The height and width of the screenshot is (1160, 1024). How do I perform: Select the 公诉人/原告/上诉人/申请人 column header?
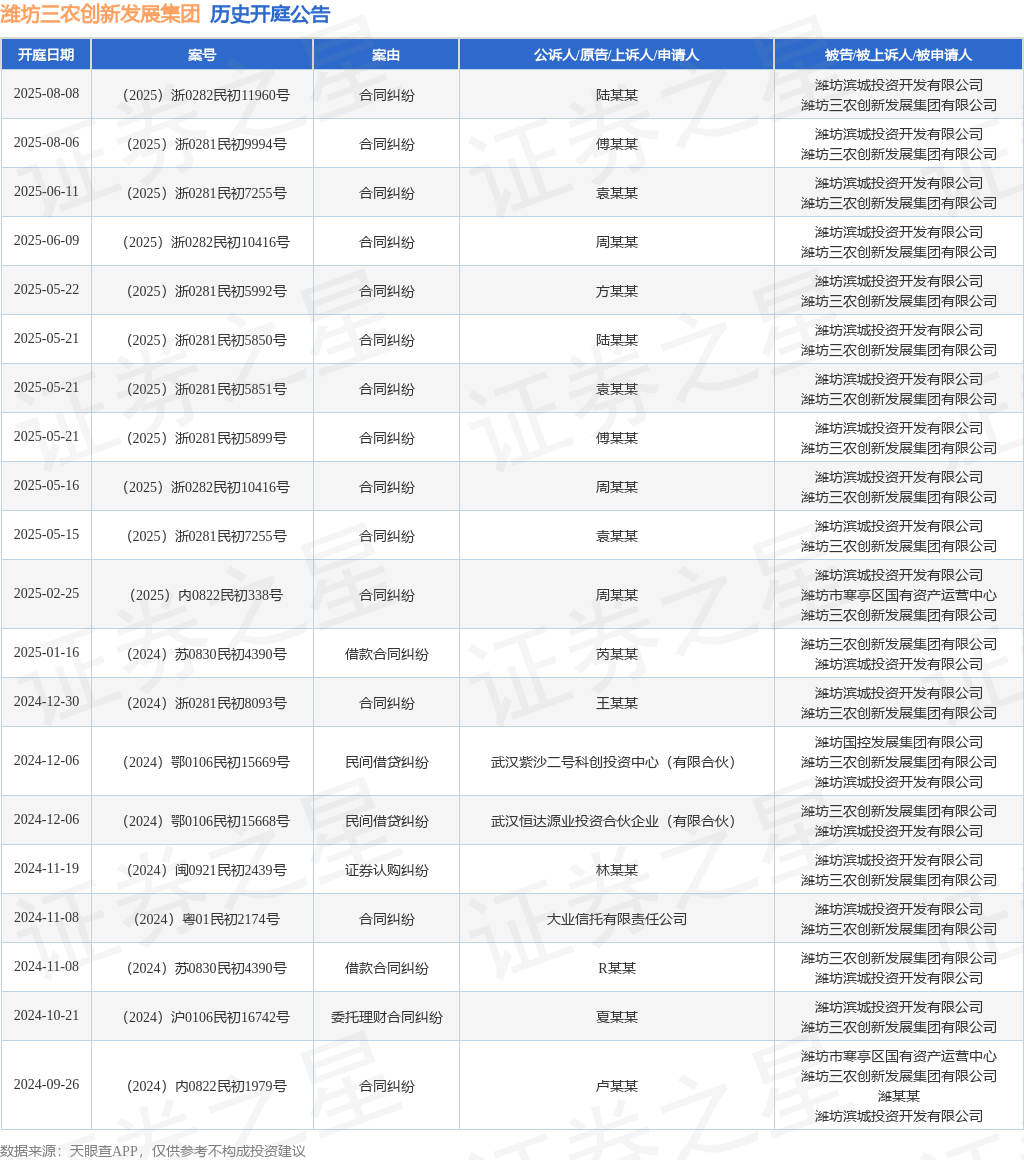[616, 55]
